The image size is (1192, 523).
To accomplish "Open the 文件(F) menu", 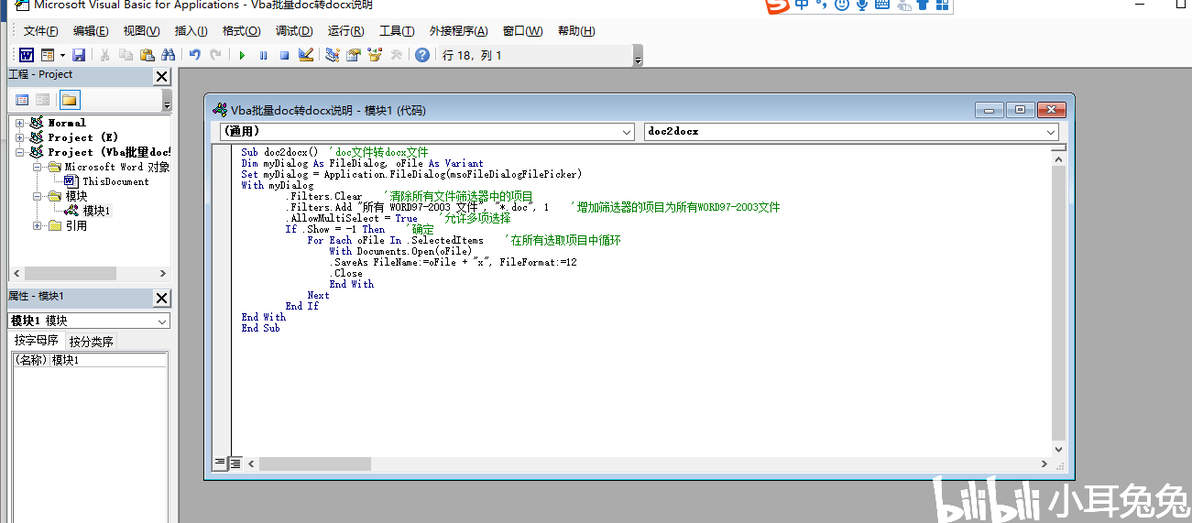I will 40,31.
